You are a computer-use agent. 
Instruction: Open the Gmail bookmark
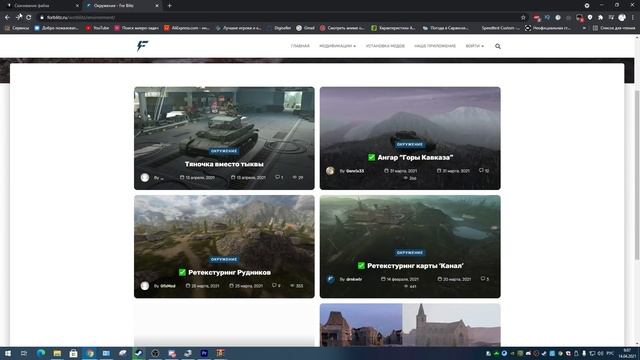pyautogui.click(x=305, y=28)
